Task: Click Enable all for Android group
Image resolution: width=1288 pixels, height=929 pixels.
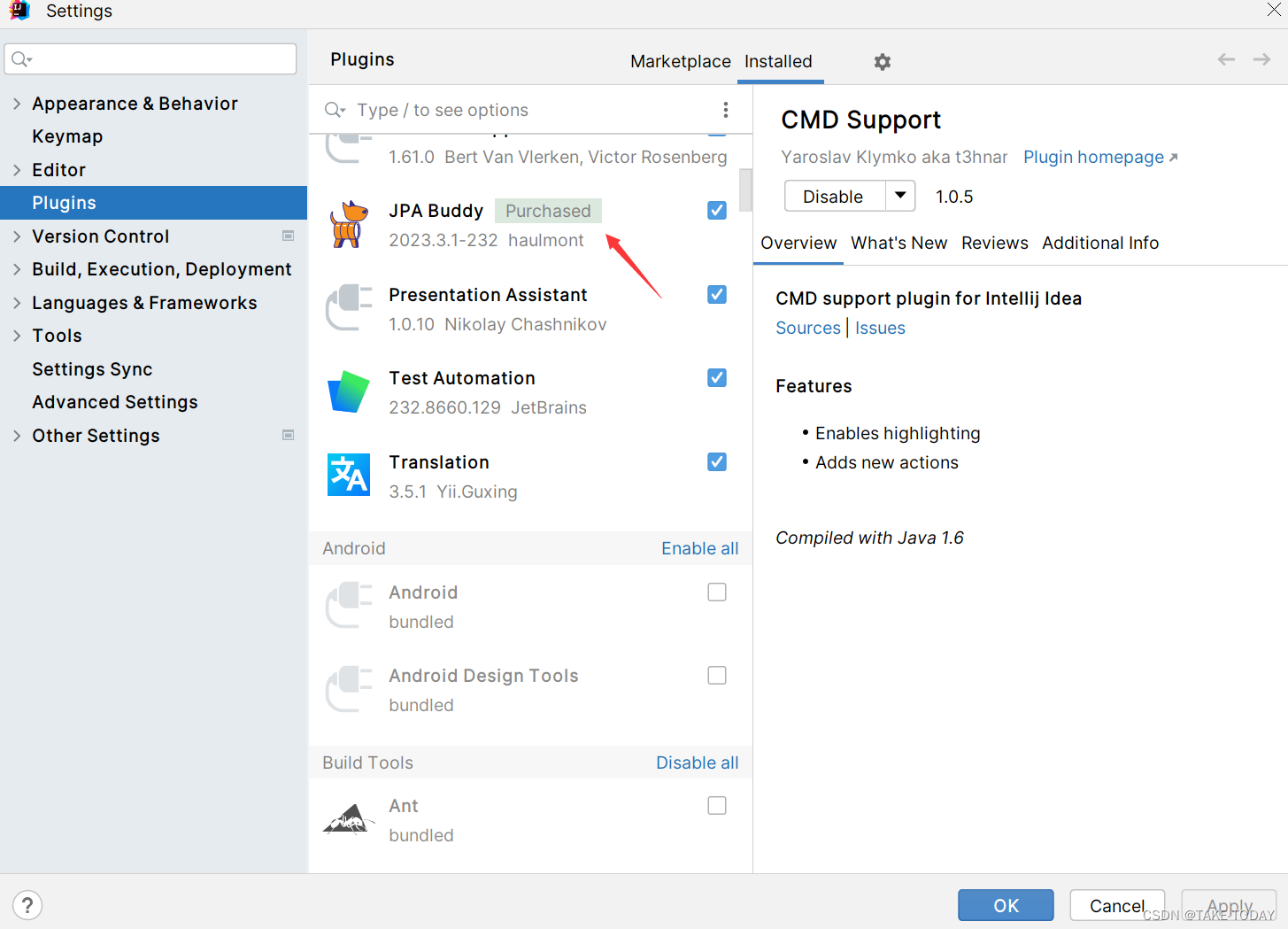Action: click(x=699, y=548)
